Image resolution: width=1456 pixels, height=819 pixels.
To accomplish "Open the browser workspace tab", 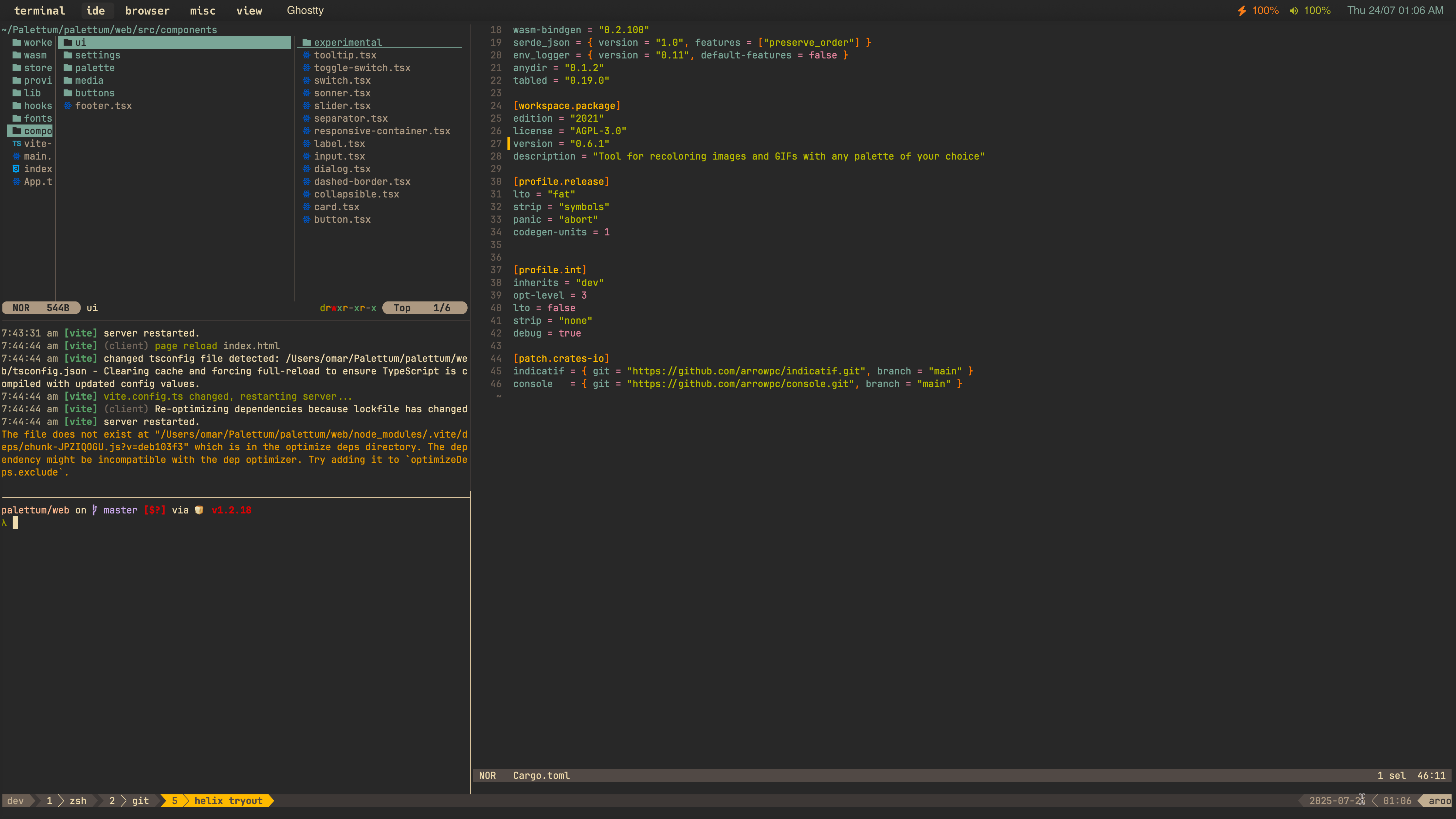I will coord(147,11).
